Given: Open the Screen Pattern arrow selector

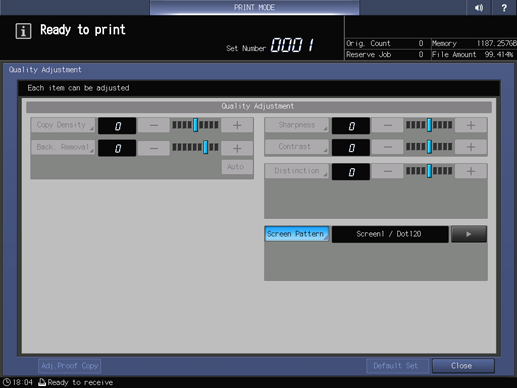Looking at the screenshot, I should pos(469,234).
